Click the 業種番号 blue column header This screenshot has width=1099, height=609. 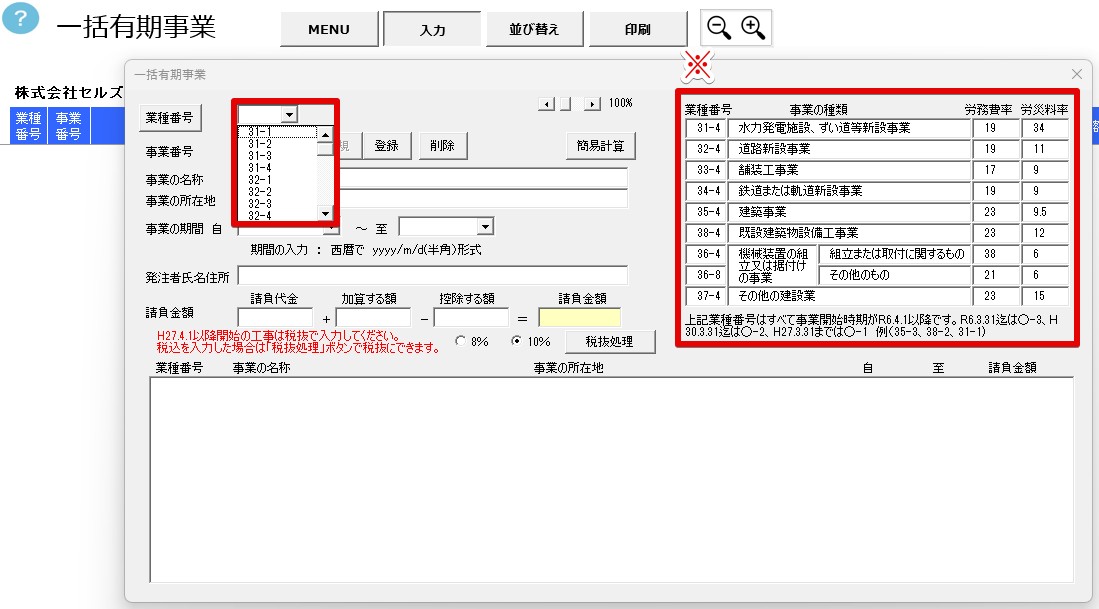(x=28, y=126)
